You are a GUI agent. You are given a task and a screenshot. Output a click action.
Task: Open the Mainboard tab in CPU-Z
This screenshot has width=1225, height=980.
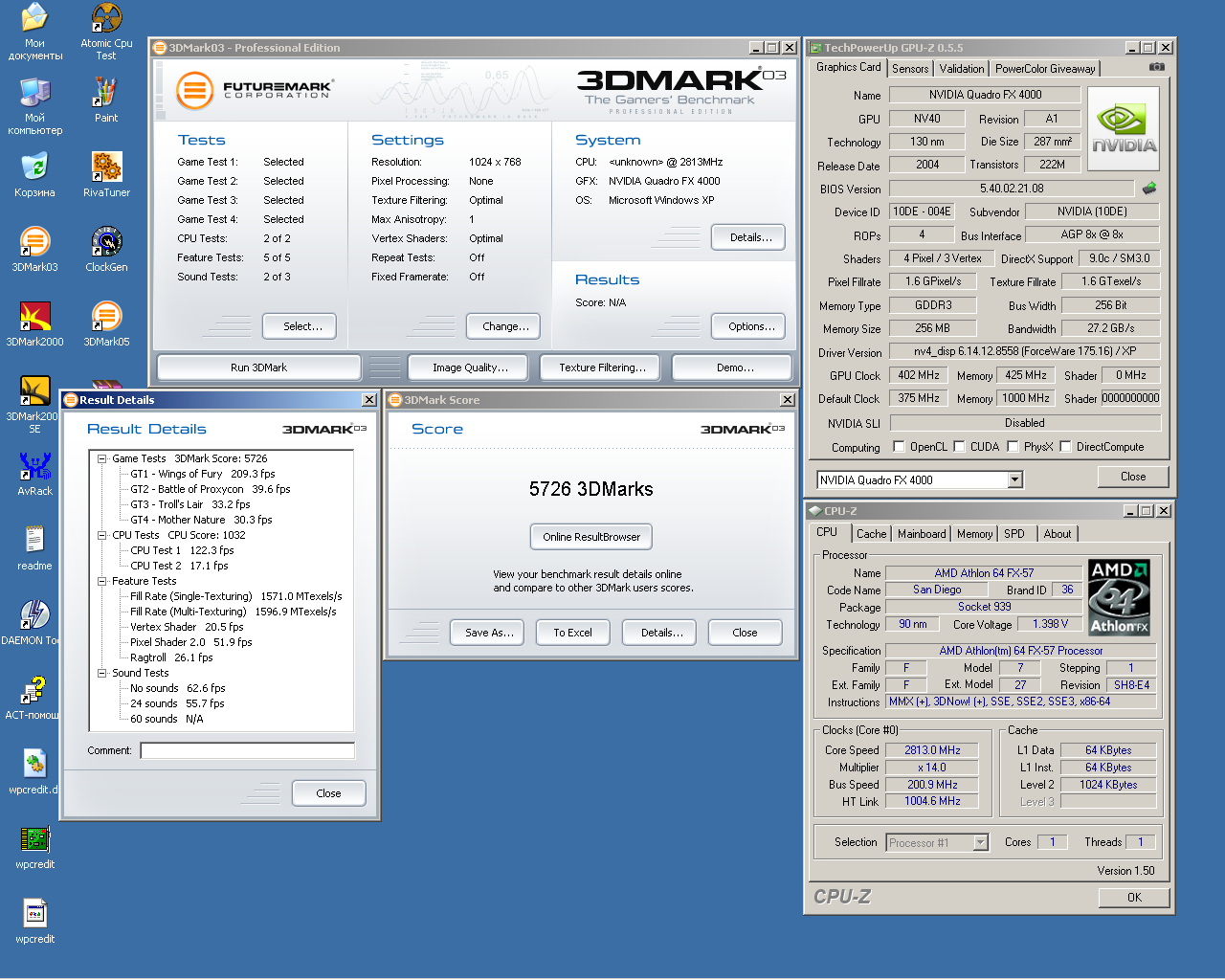(922, 534)
